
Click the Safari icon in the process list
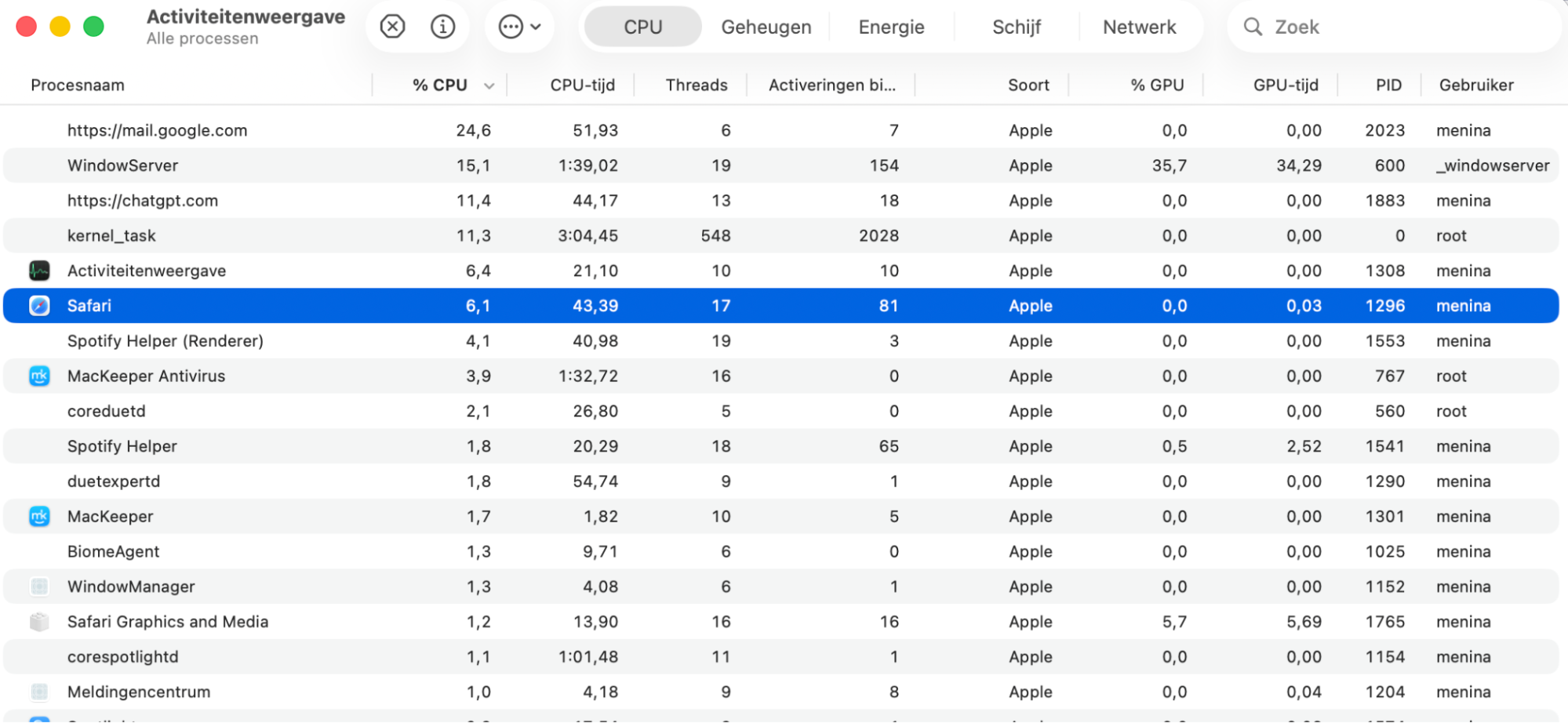[x=38, y=306]
